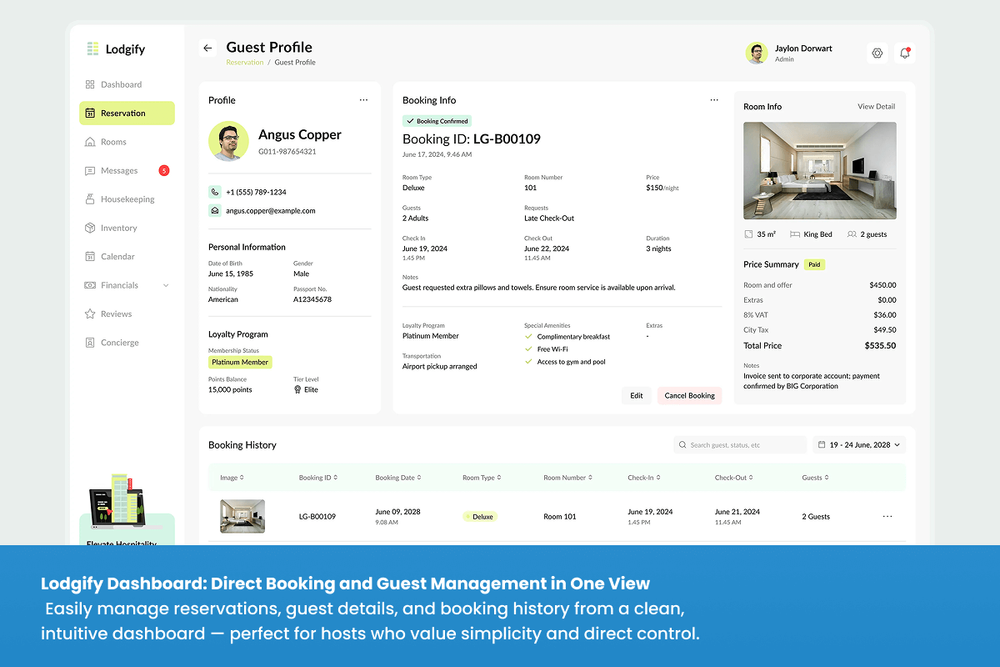This screenshot has height=667, width=1000.
Task: Open settings gear icon in header
Action: [878, 54]
